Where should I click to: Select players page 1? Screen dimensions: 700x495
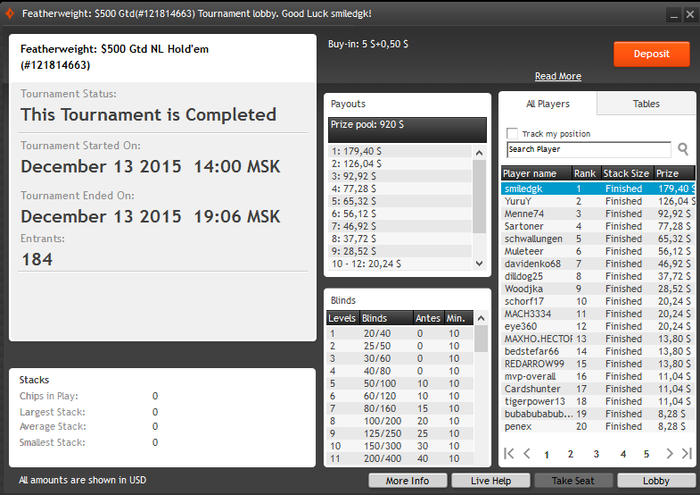click(546, 454)
